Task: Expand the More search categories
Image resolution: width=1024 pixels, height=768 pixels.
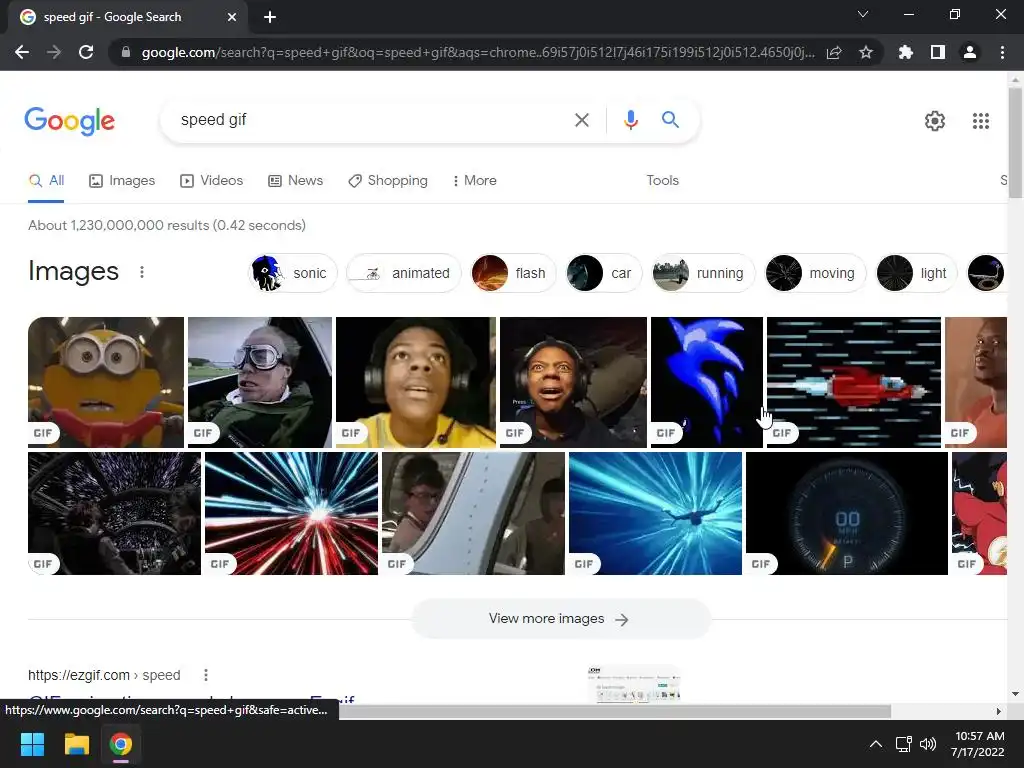Action: [475, 181]
